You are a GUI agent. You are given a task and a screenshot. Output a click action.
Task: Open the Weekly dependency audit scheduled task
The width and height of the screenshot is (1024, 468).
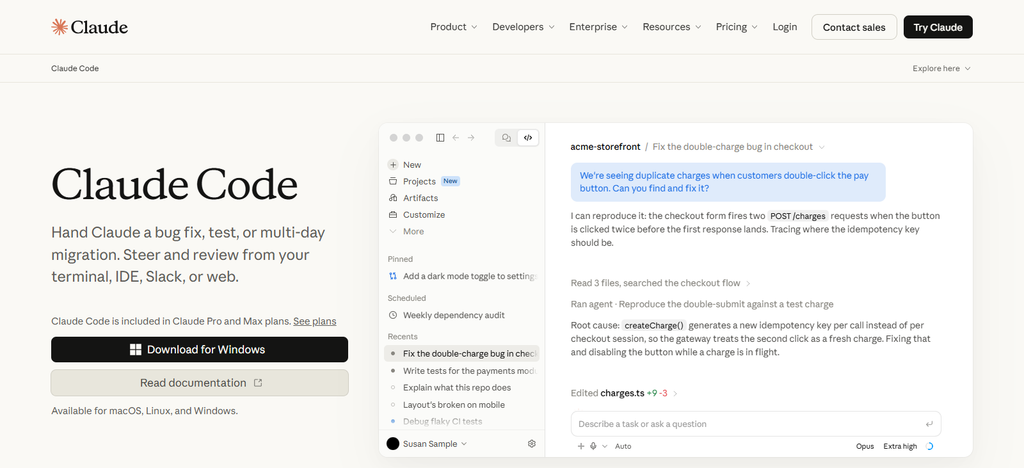click(462, 315)
